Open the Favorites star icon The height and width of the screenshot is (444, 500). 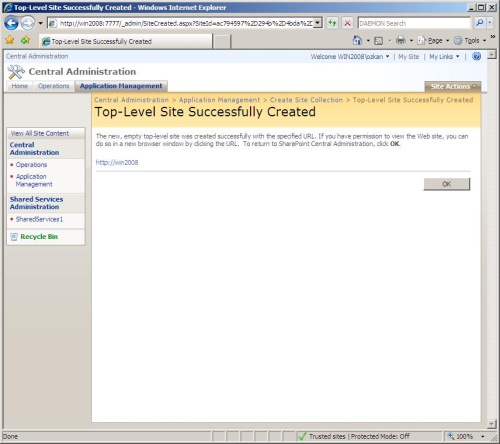[x=10, y=41]
